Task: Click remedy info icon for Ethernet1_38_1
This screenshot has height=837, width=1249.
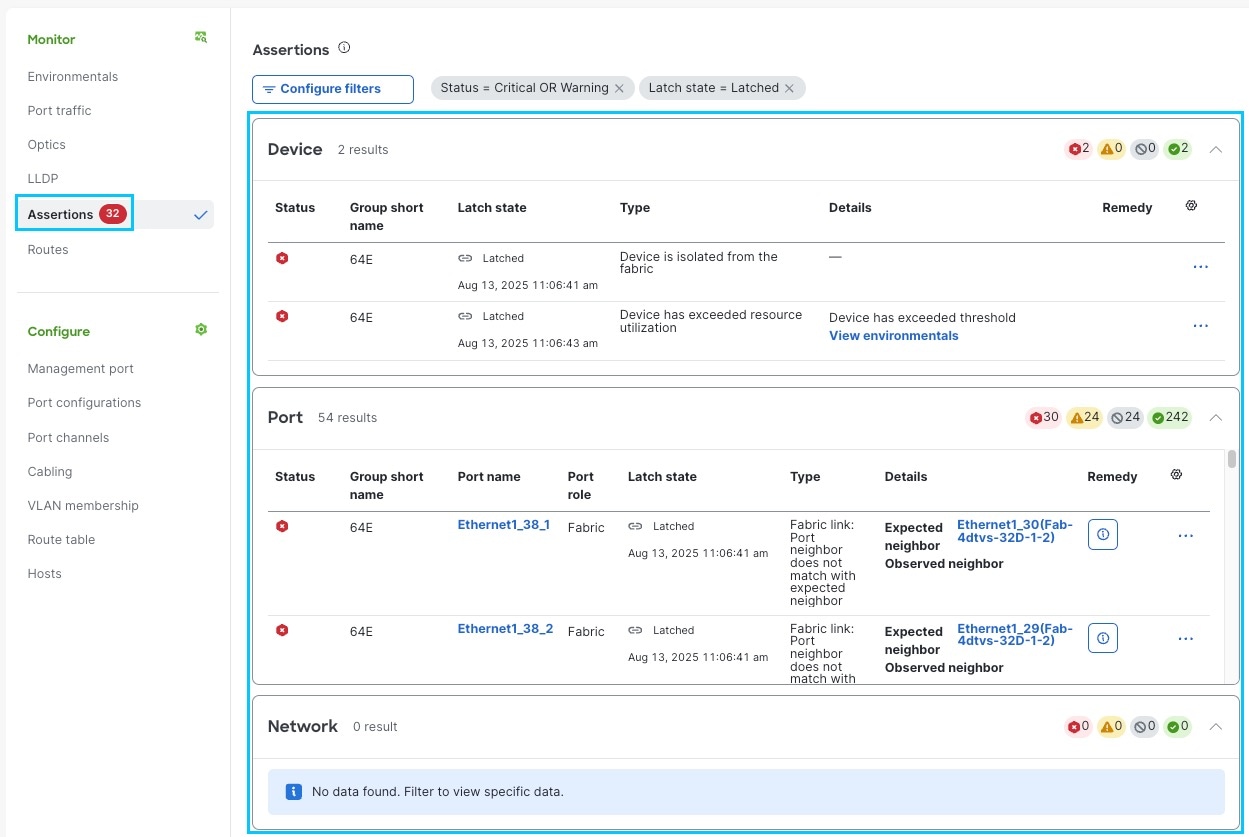Action: (x=1103, y=535)
